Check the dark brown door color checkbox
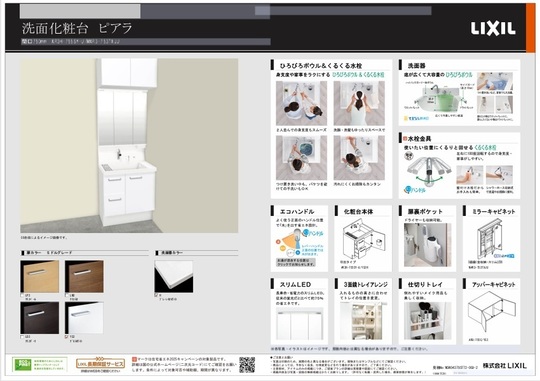The image size is (540, 381). click(x=22, y=337)
